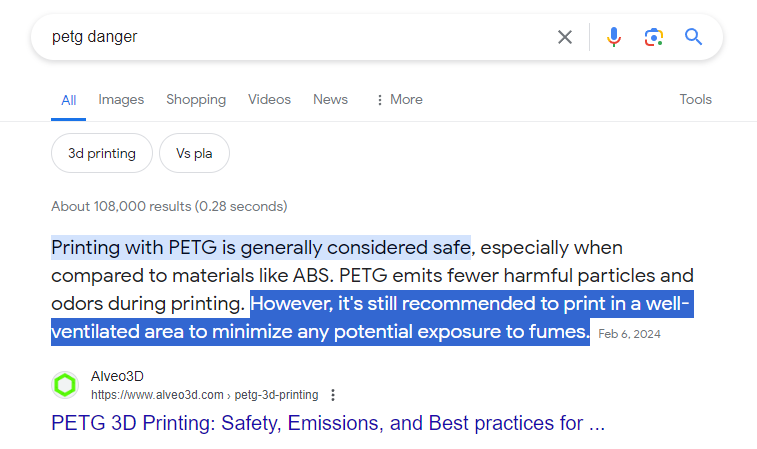The image size is (757, 449).
Task: Click the blue magnifier search icon
Action: (x=694, y=37)
